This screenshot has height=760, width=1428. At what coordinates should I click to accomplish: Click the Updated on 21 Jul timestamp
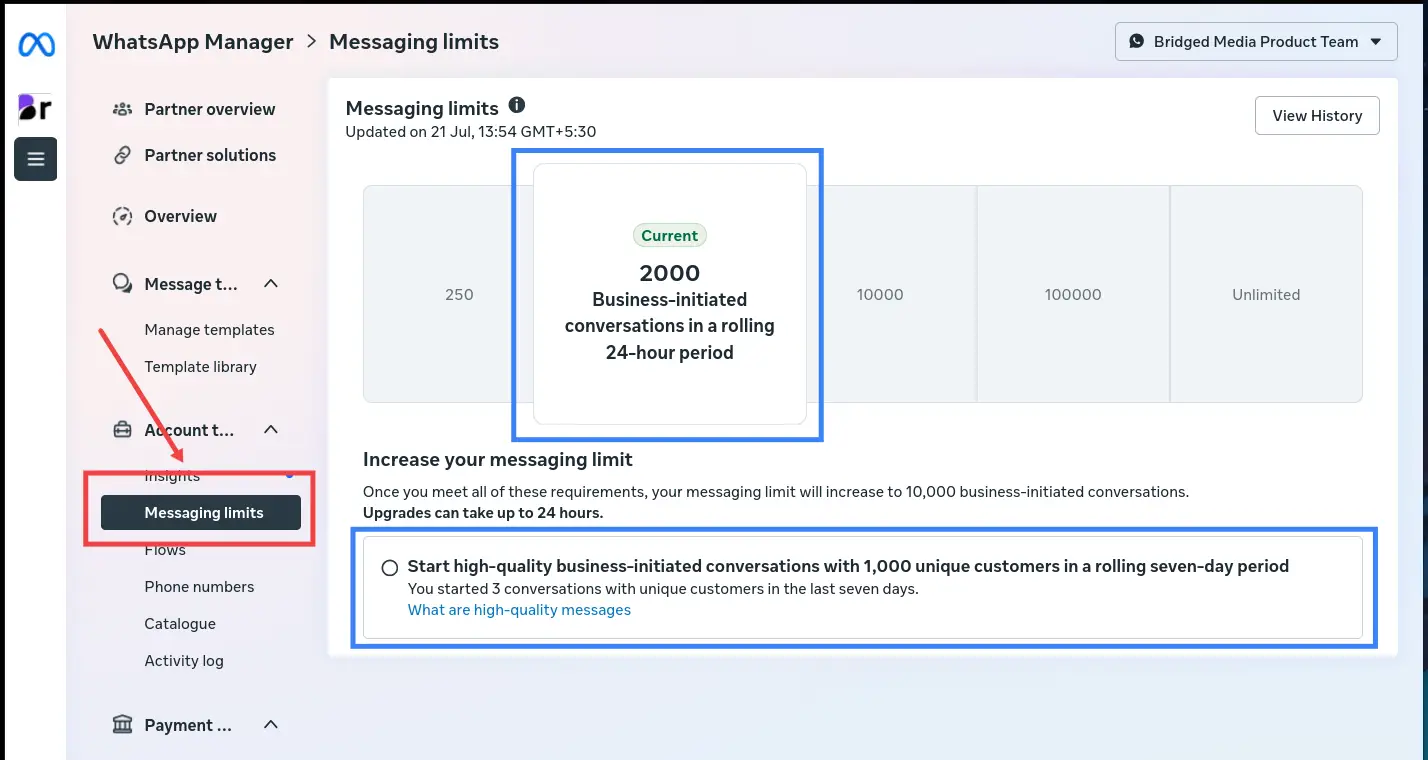coord(471,132)
